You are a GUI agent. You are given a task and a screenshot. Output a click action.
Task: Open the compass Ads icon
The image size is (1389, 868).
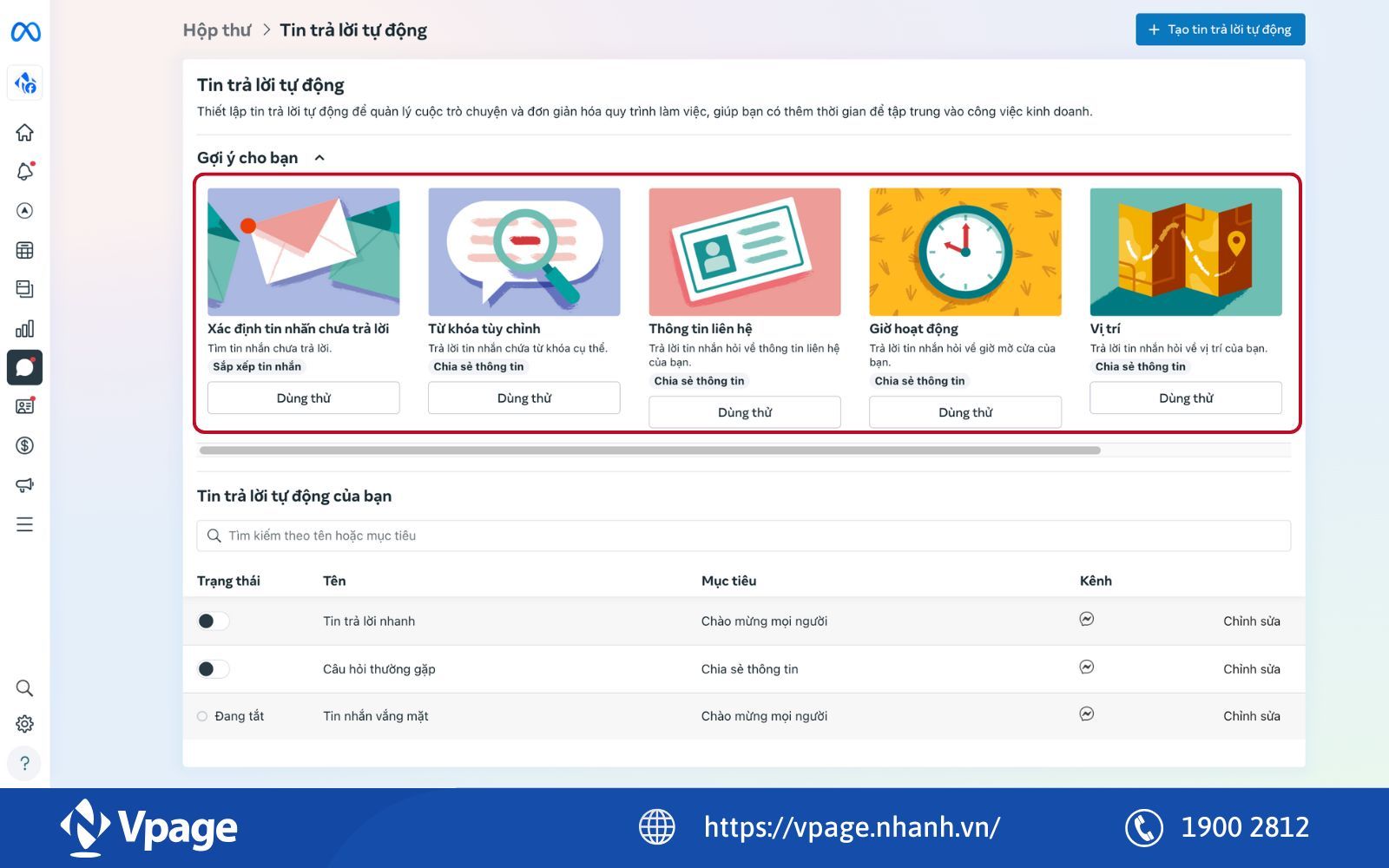24,211
